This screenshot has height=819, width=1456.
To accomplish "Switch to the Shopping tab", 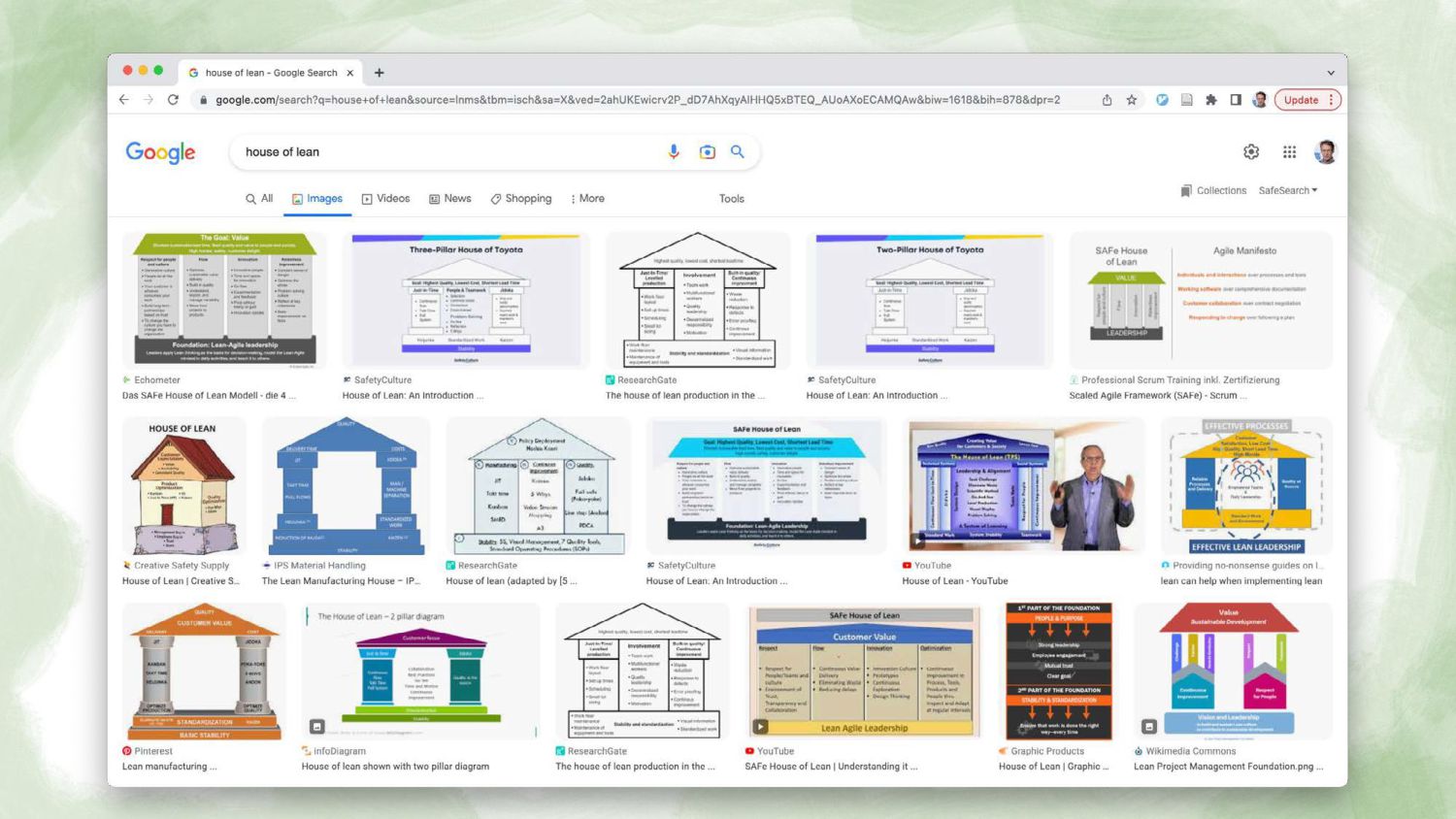I will point(521,198).
